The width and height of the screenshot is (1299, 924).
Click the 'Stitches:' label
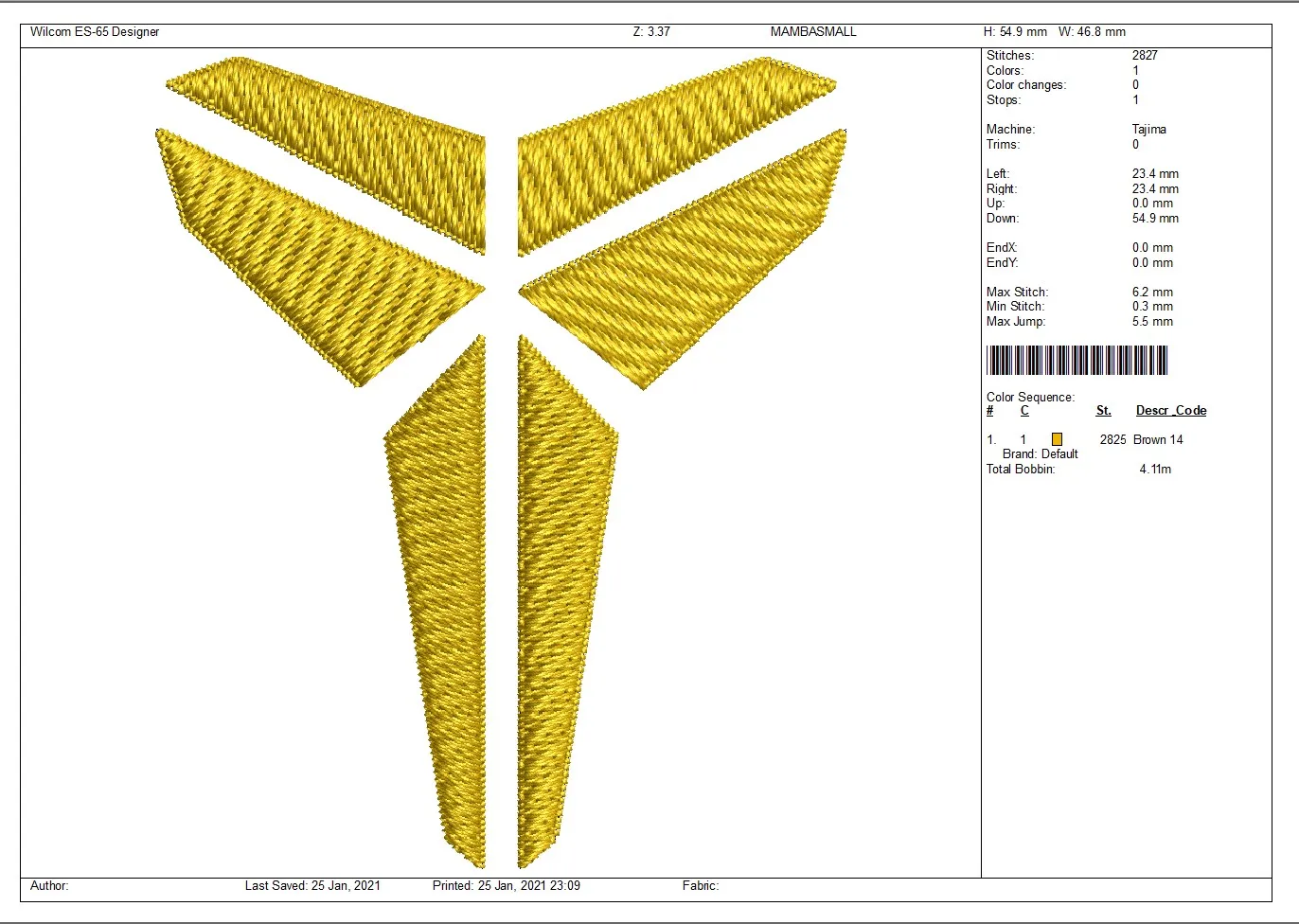coord(1010,55)
